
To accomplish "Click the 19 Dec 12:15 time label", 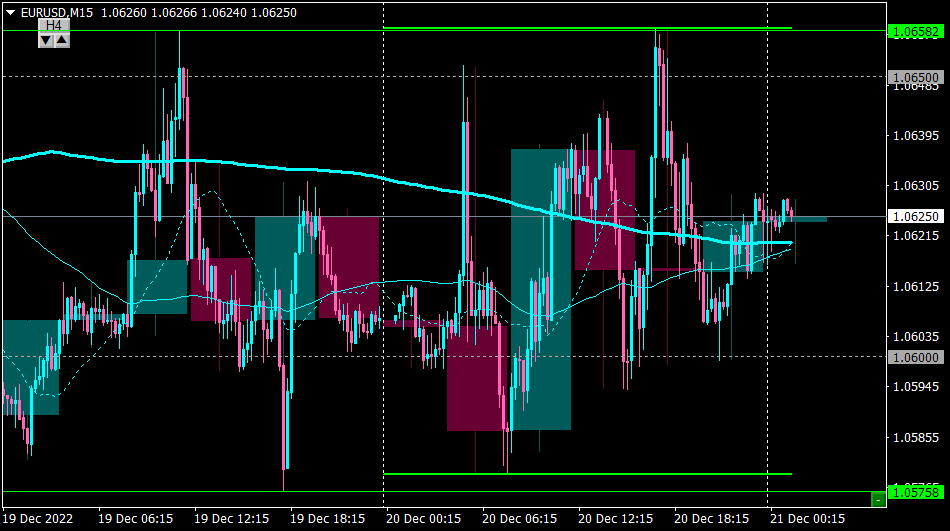I will [231, 519].
